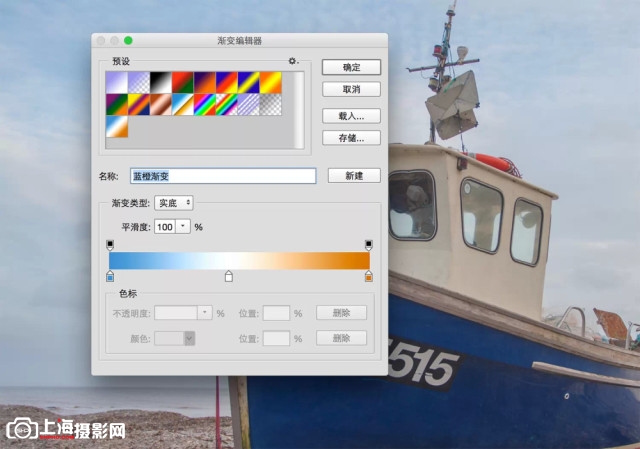Select the blue-red-yellow preset gradient
640x449 pixels.
click(227, 83)
